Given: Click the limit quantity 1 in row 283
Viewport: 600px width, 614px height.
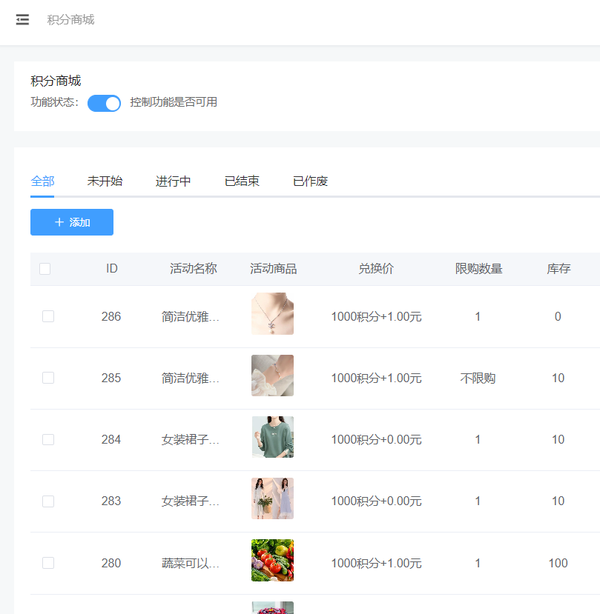Looking at the screenshot, I should [478, 501].
